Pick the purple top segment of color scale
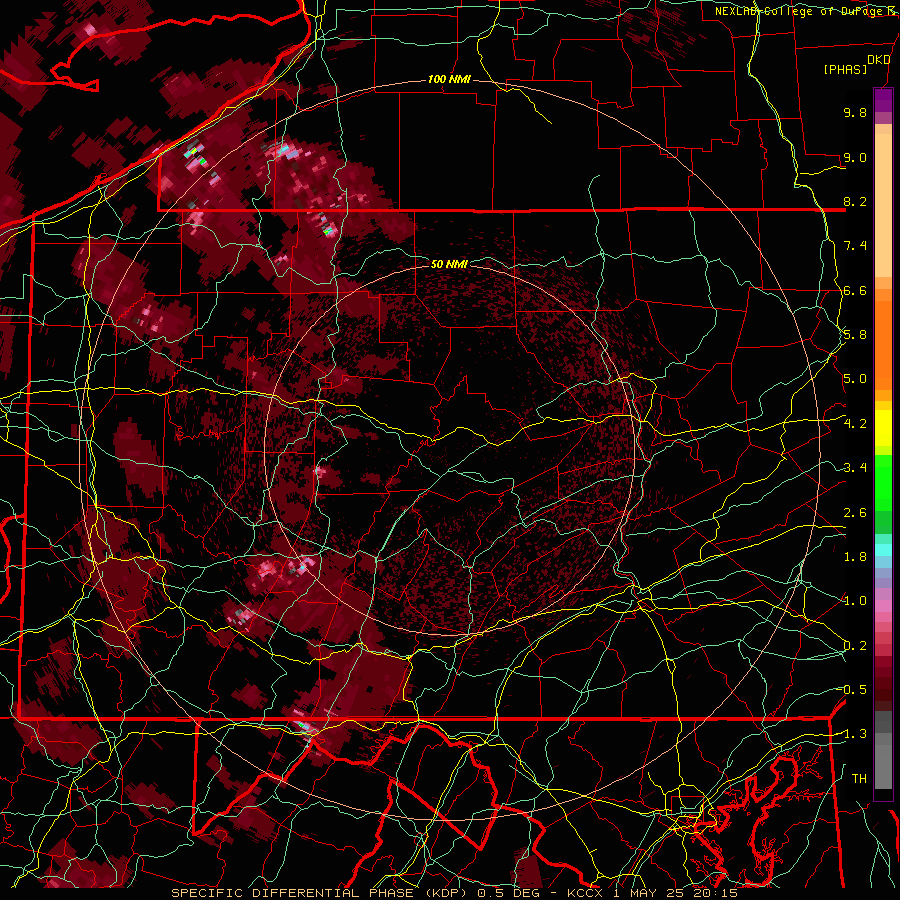This screenshot has height=900, width=900. (x=883, y=100)
